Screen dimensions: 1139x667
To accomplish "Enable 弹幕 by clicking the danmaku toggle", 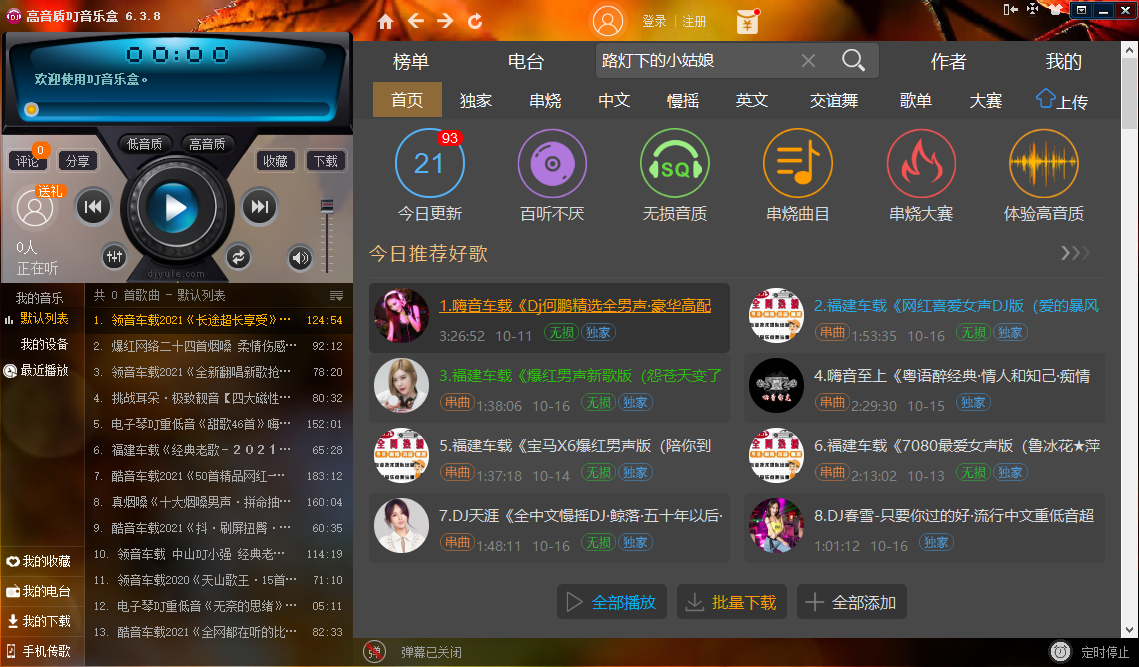I will coord(374,651).
